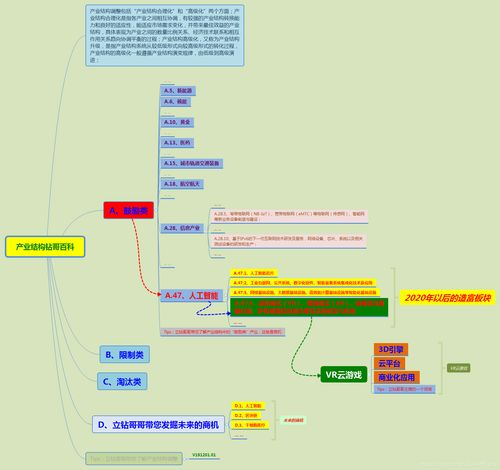This screenshot has width=500, height=470.
Task: Open the D、立钻哥哥带您发掘未来的商机 node
Action: [158, 424]
